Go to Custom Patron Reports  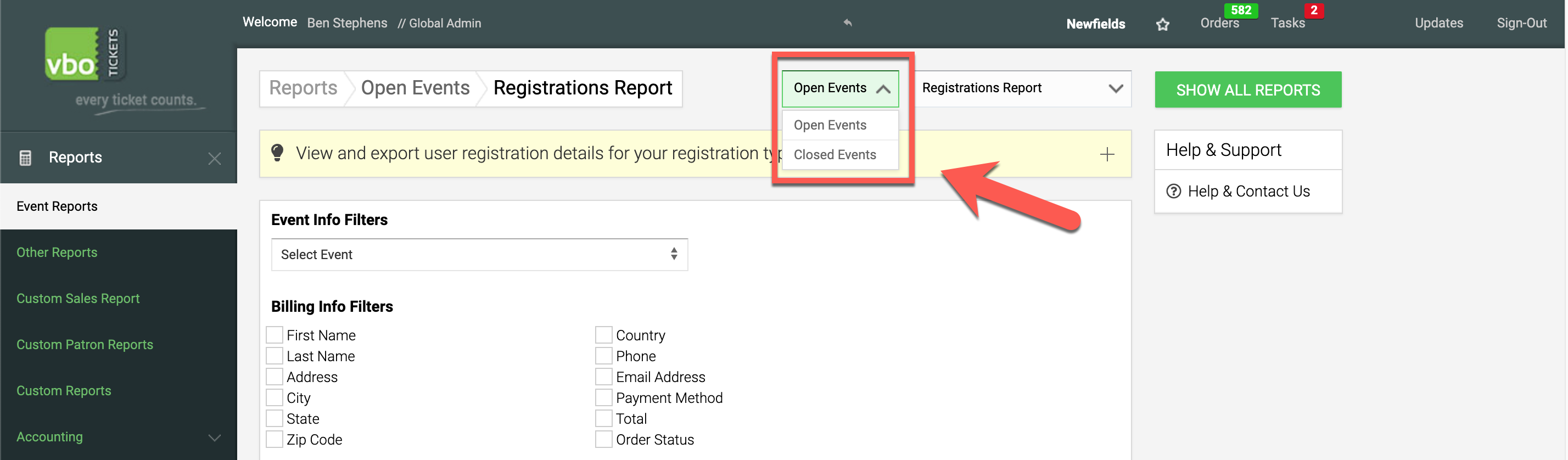(85, 345)
